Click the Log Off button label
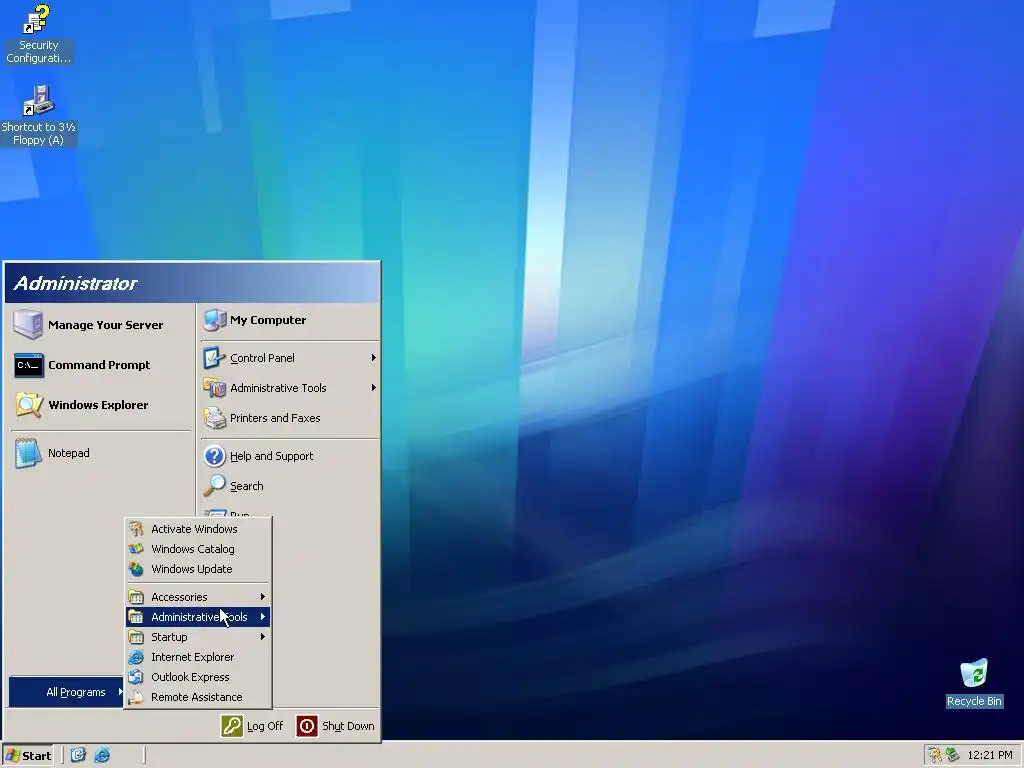Screen dimensions: 1024x768 265,726
